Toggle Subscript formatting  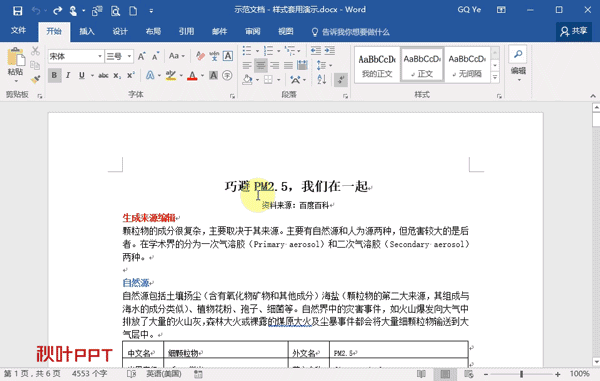click(117, 76)
